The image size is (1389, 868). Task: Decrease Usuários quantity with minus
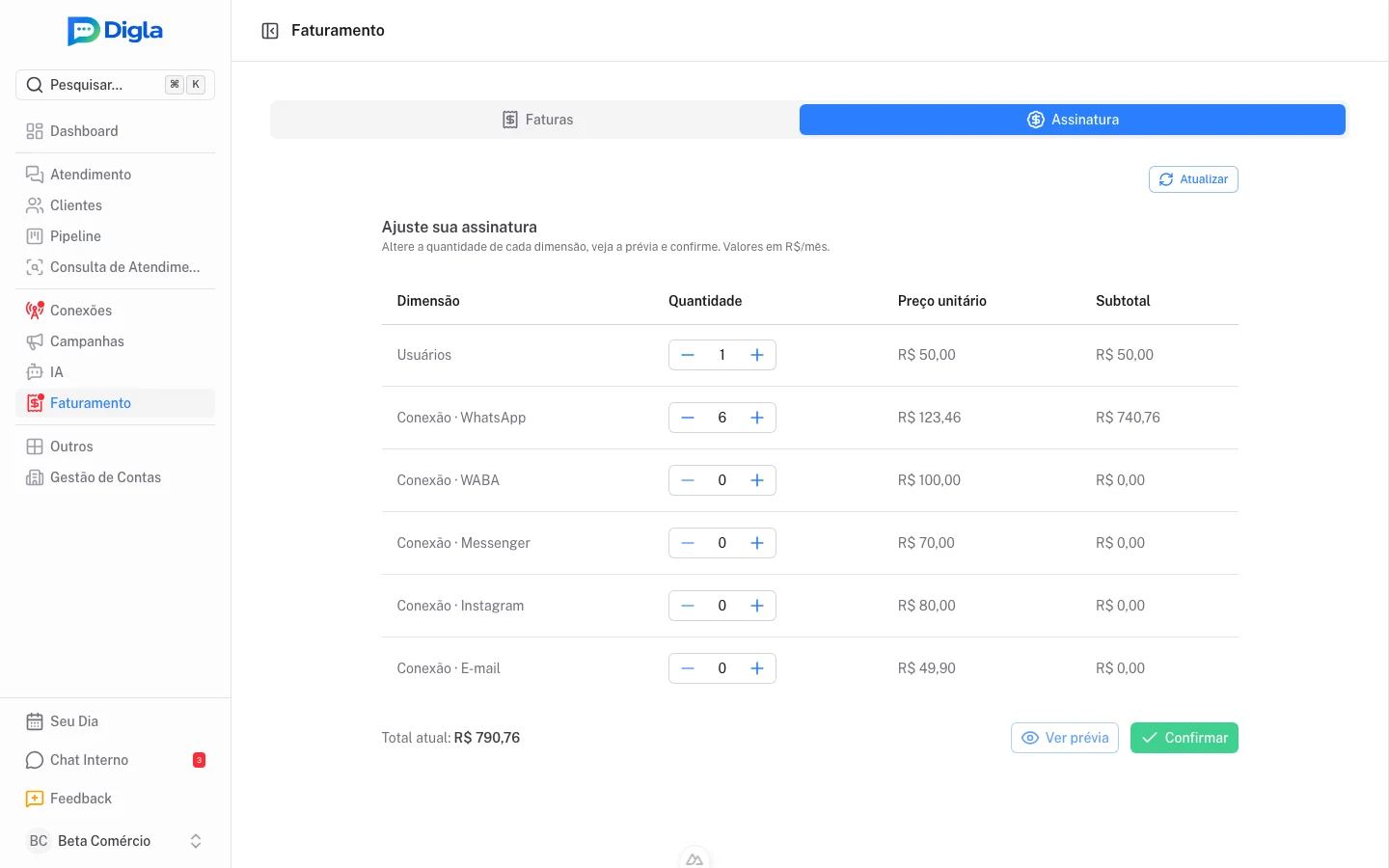(688, 355)
